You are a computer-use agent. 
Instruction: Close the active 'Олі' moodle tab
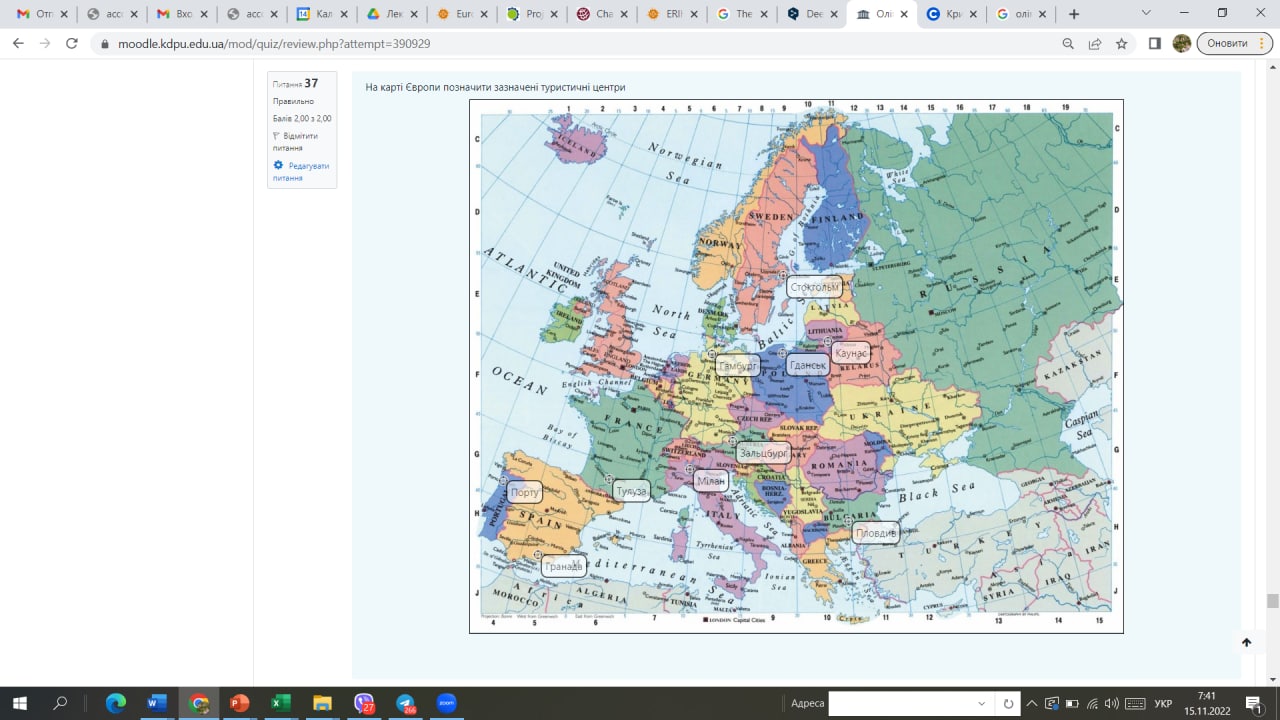point(903,14)
